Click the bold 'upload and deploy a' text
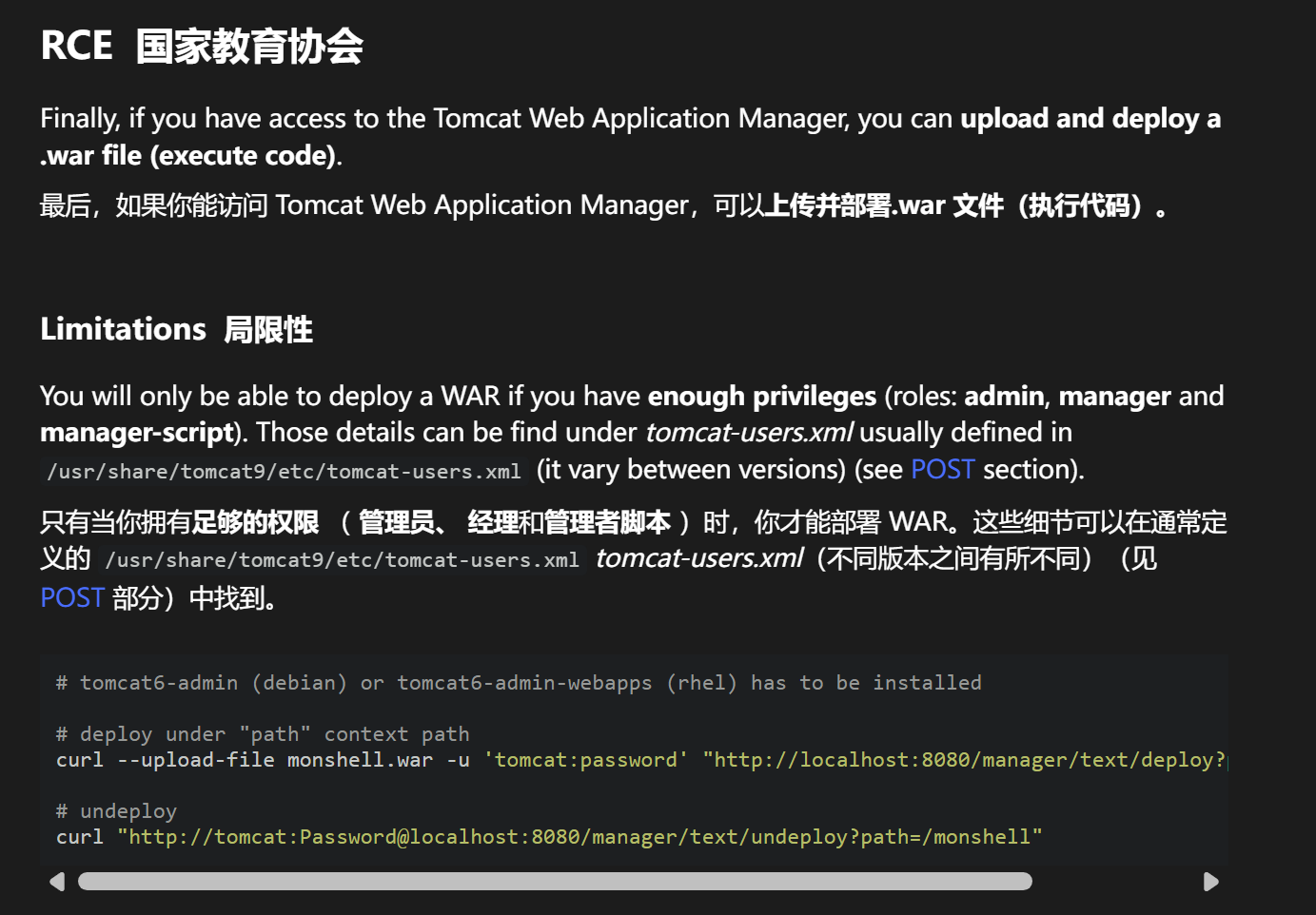 coord(1090,119)
